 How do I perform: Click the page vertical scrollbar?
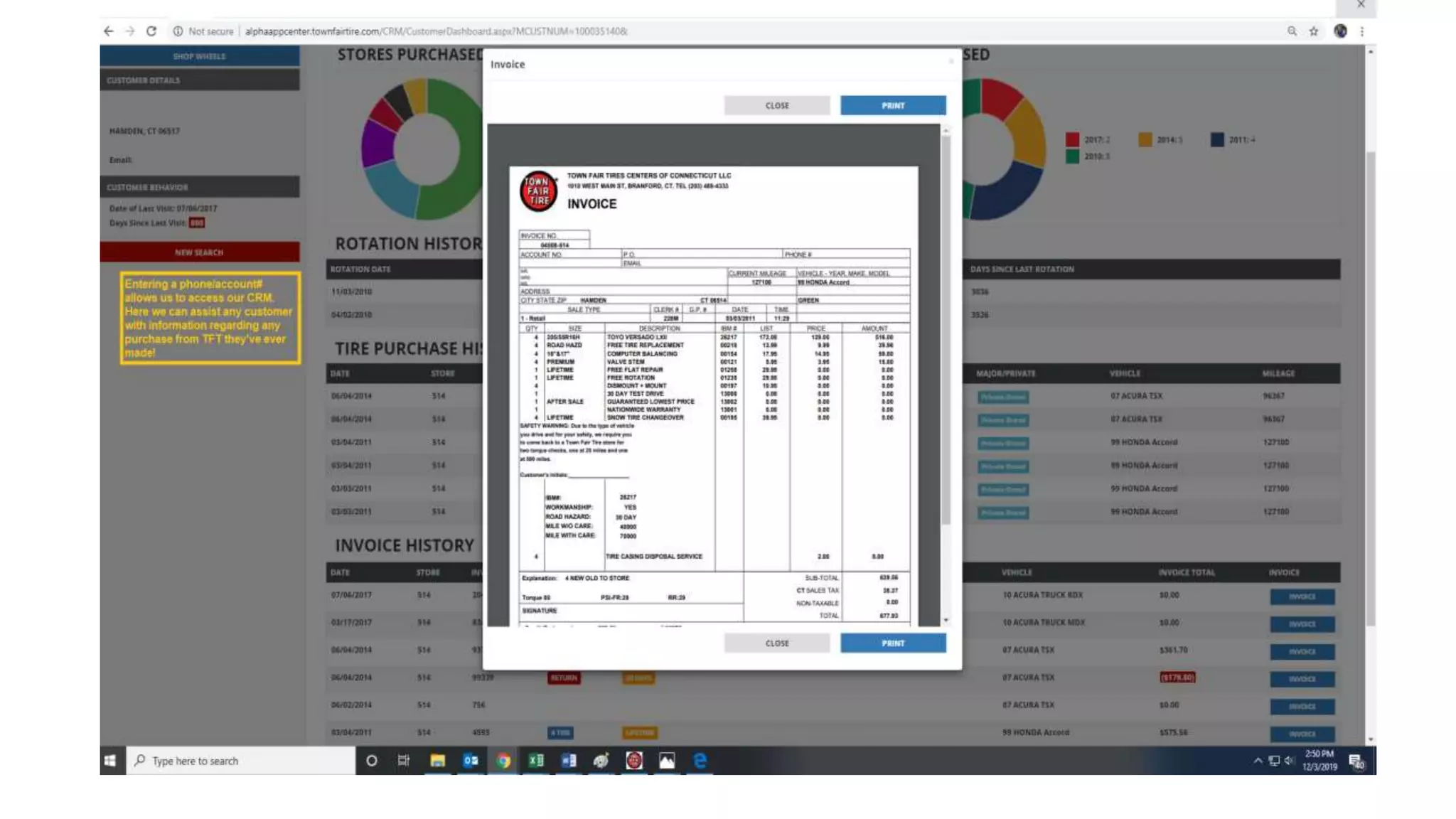(x=1371, y=387)
